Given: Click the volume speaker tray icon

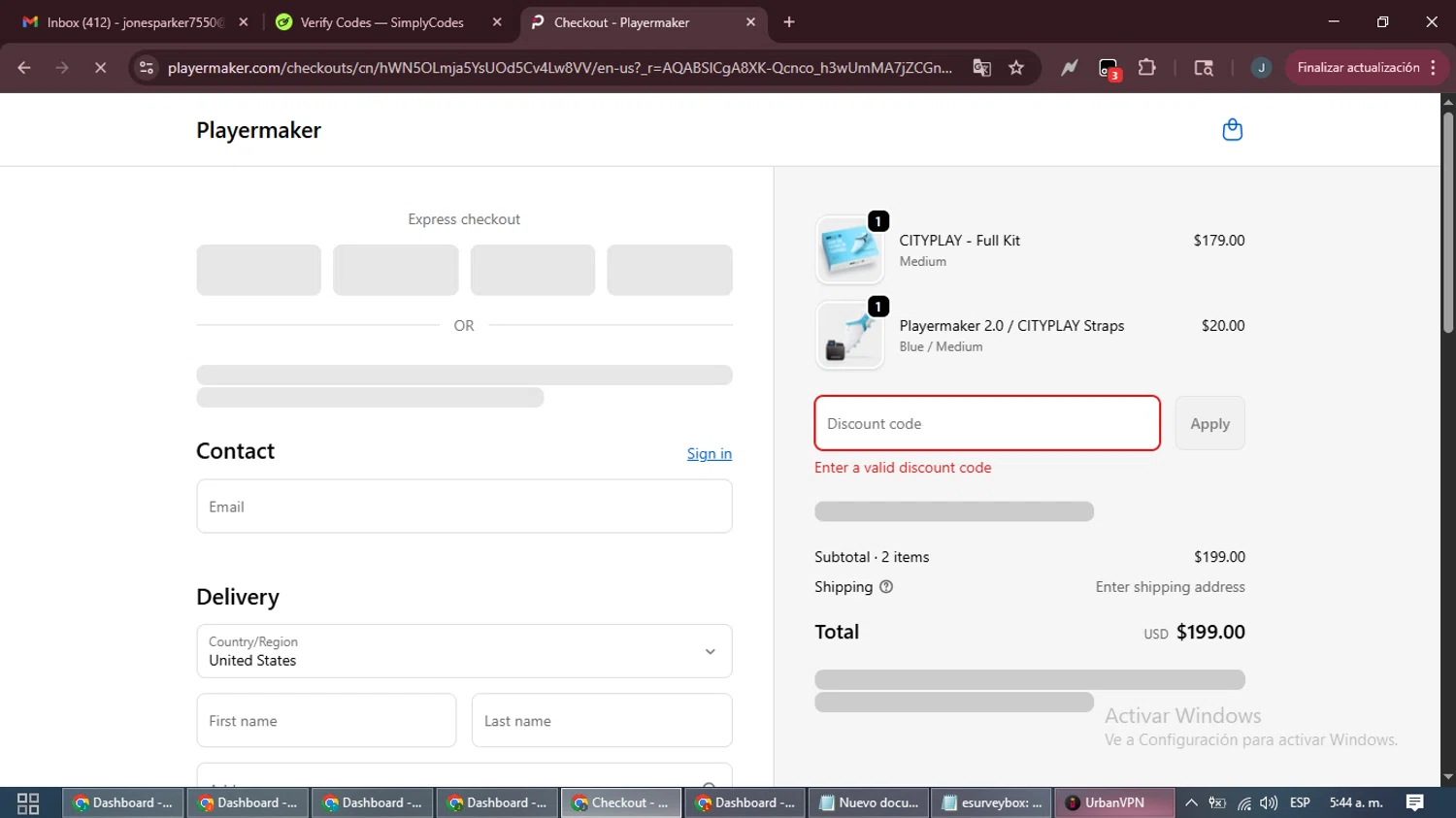Looking at the screenshot, I should [x=1269, y=802].
